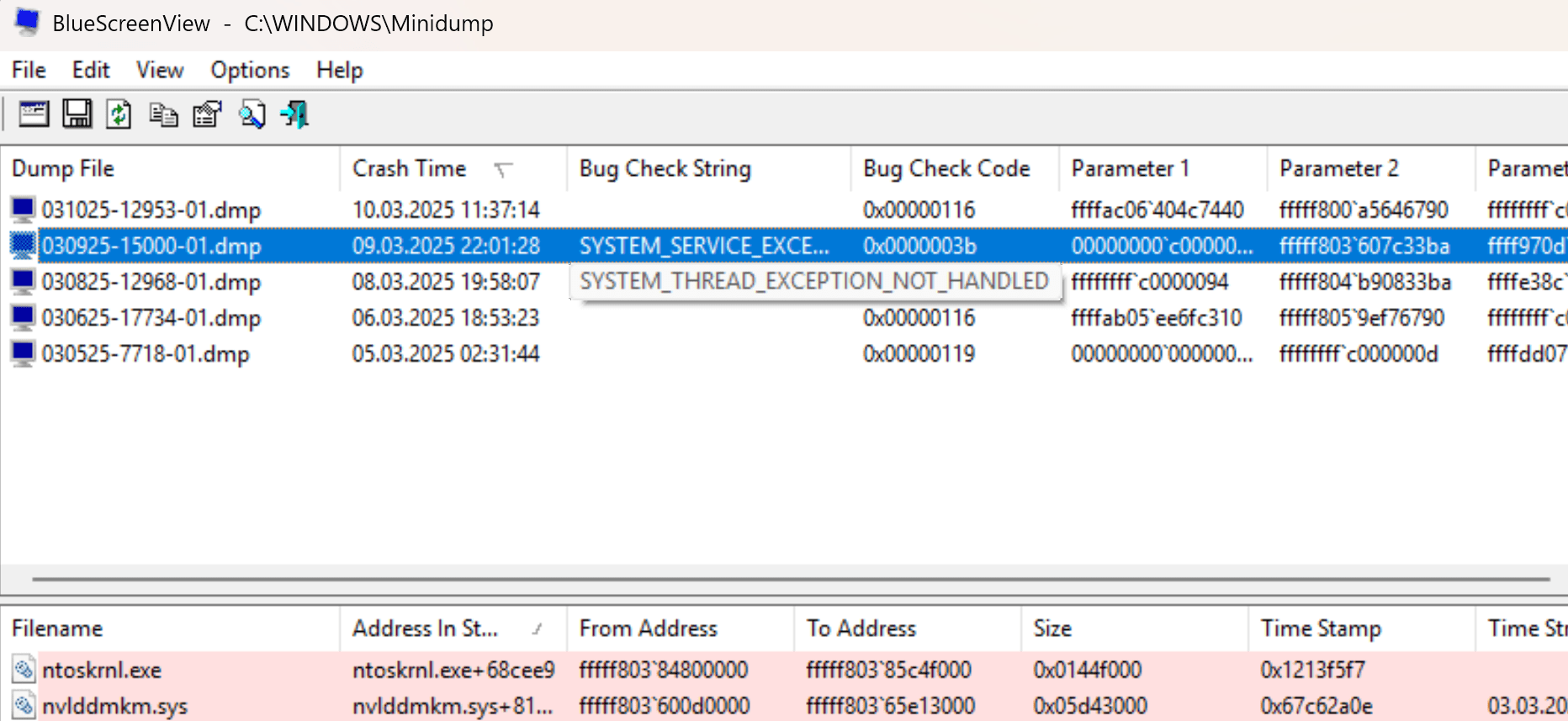Click the monitor icon for 030525-7718-01.dmp

[x=23, y=353]
